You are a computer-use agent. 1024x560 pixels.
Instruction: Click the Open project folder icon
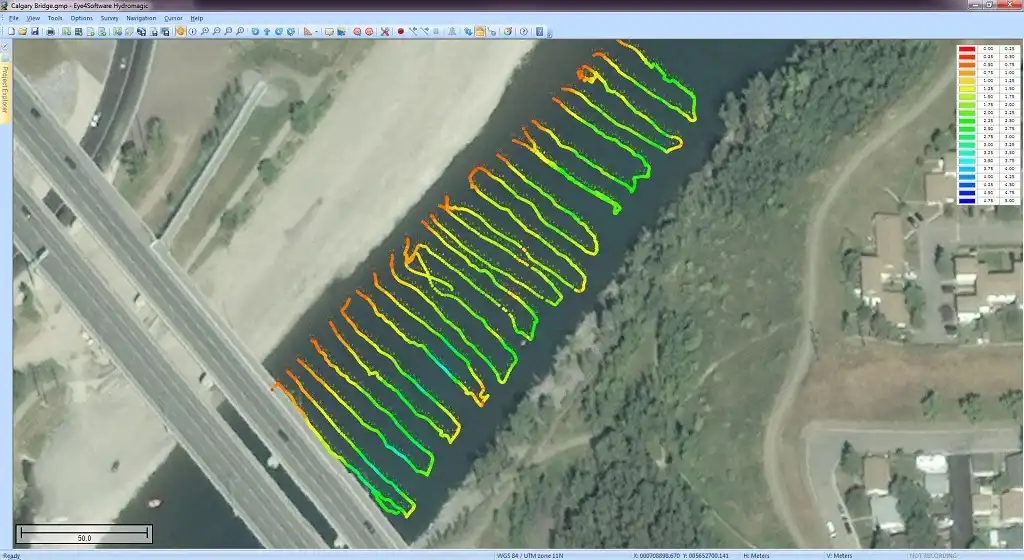pyautogui.click(x=22, y=31)
